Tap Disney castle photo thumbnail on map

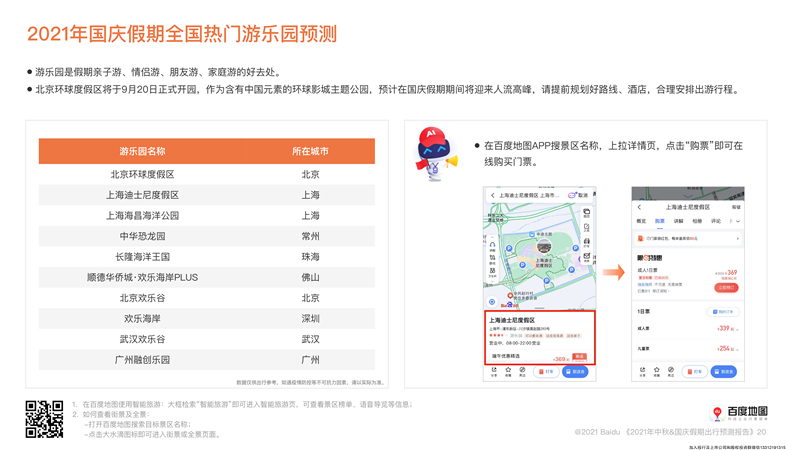(544, 245)
